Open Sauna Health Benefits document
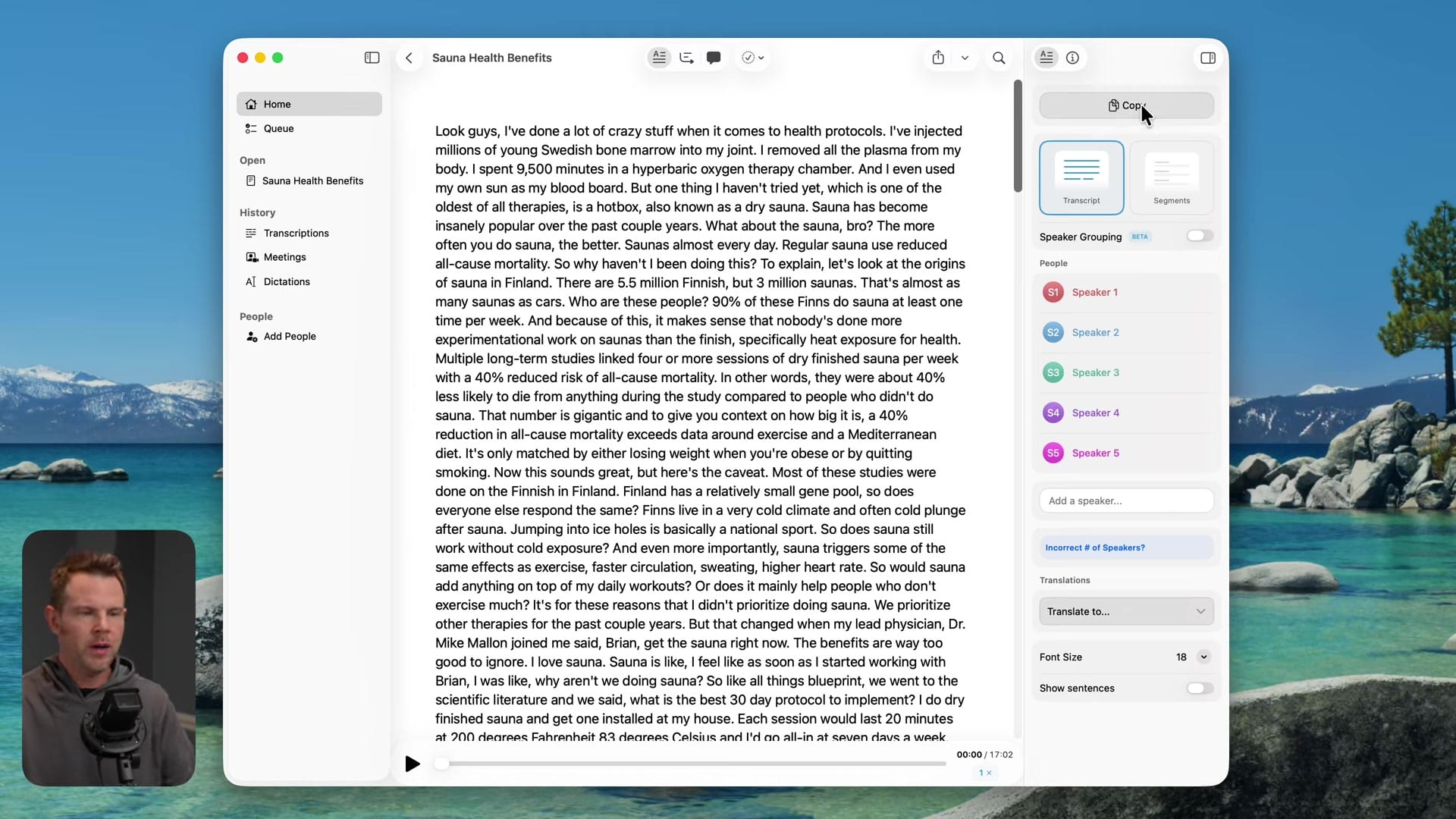 click(x=309, y=180)
